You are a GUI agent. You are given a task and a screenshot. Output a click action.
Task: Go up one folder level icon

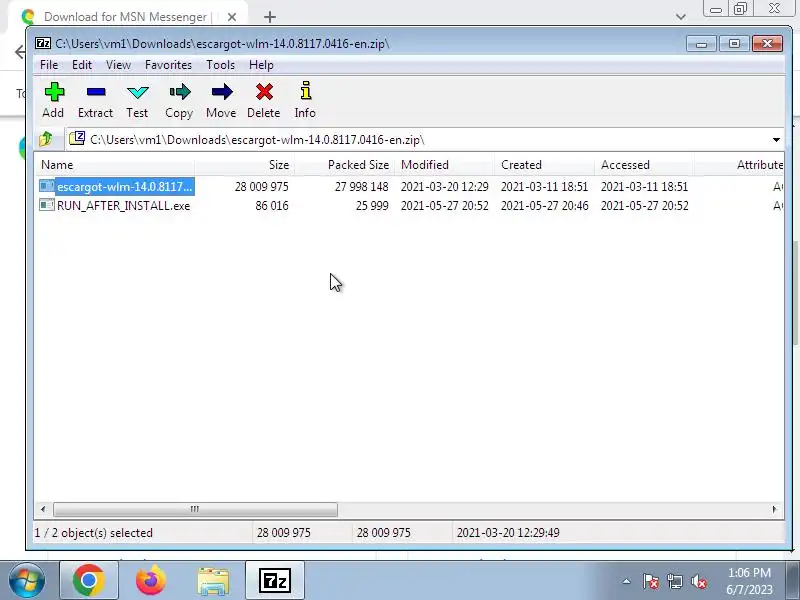click(x=46, y=139)
